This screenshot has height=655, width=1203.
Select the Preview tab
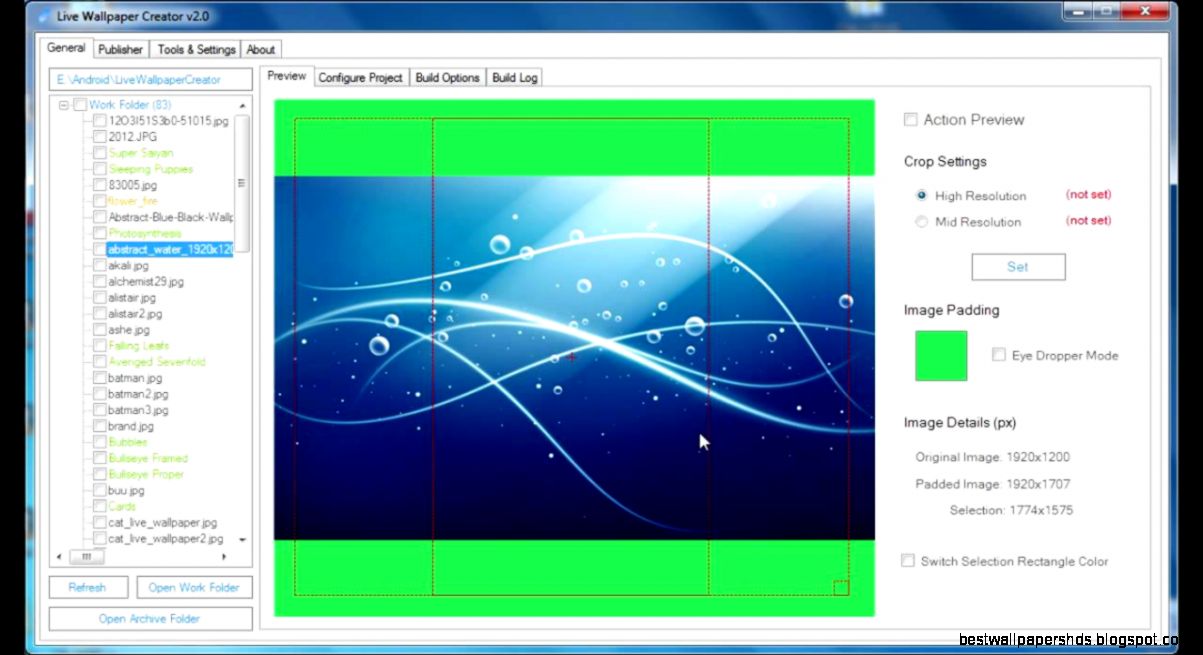(286, 76)
